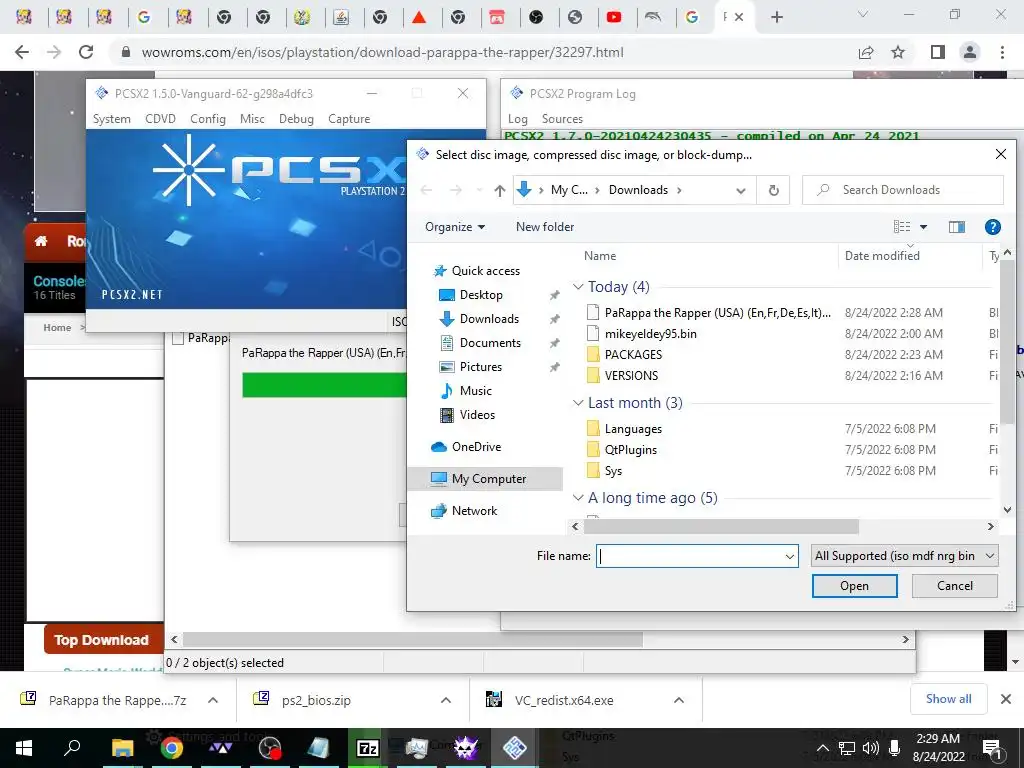The width and height of the screenshot is (1024, 768).
Task: Open the Organize dropdown
Action: click(x=455, y=227)
